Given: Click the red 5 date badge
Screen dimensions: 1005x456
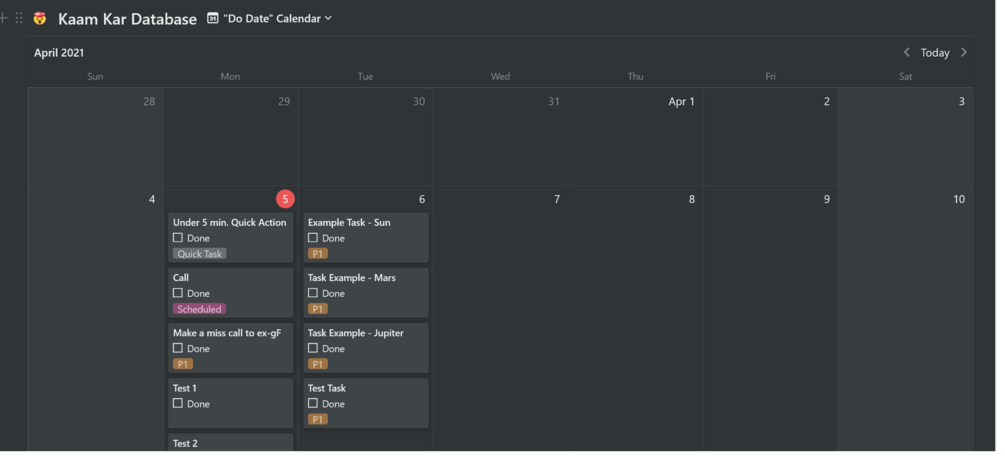Looking at the screenshot, I should (285, 199).
